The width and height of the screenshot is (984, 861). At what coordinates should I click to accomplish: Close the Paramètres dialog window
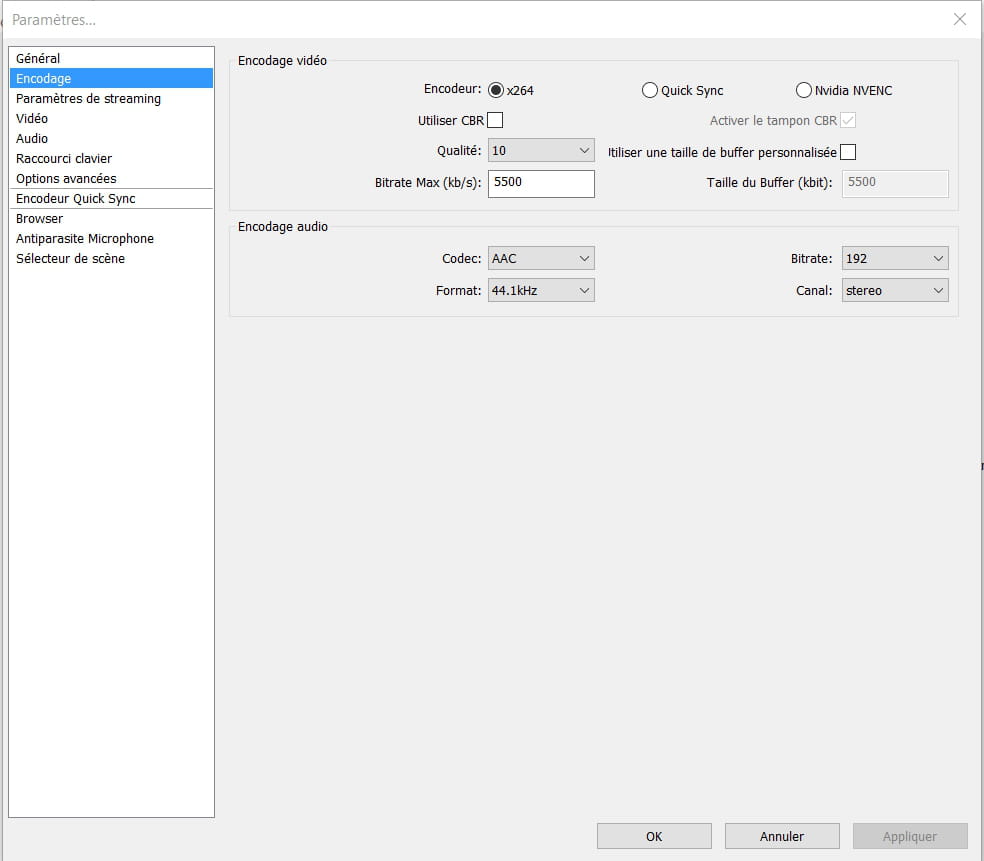coord(960,19)
